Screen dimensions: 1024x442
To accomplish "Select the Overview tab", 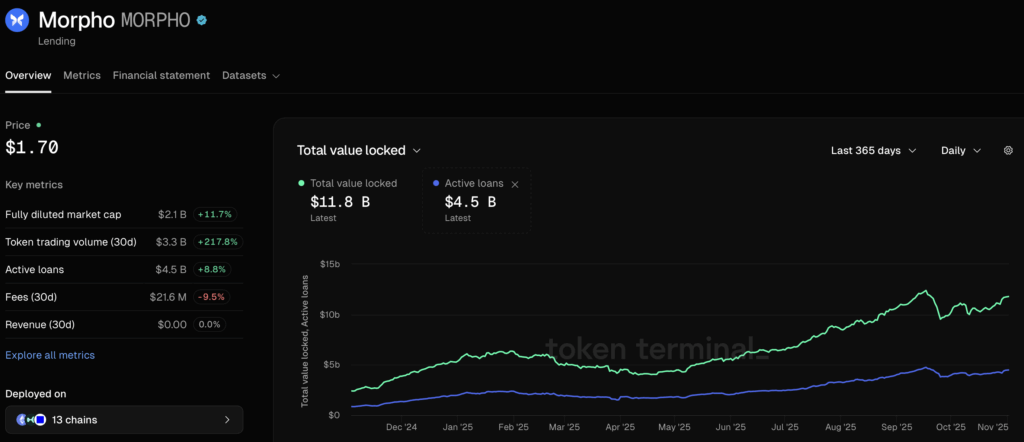I will tap(28, 75).
